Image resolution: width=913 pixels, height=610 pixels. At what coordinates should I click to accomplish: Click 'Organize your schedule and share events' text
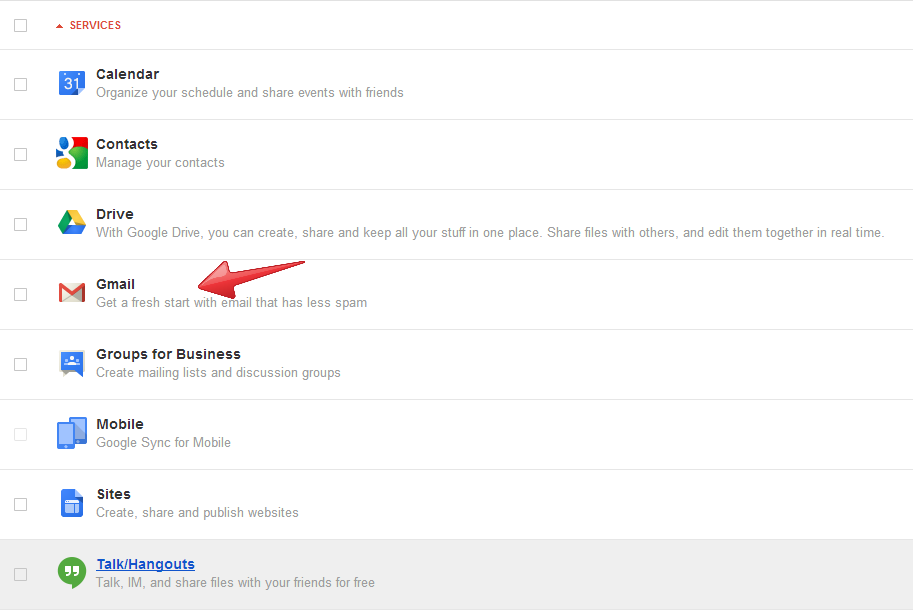coord(250,93)
